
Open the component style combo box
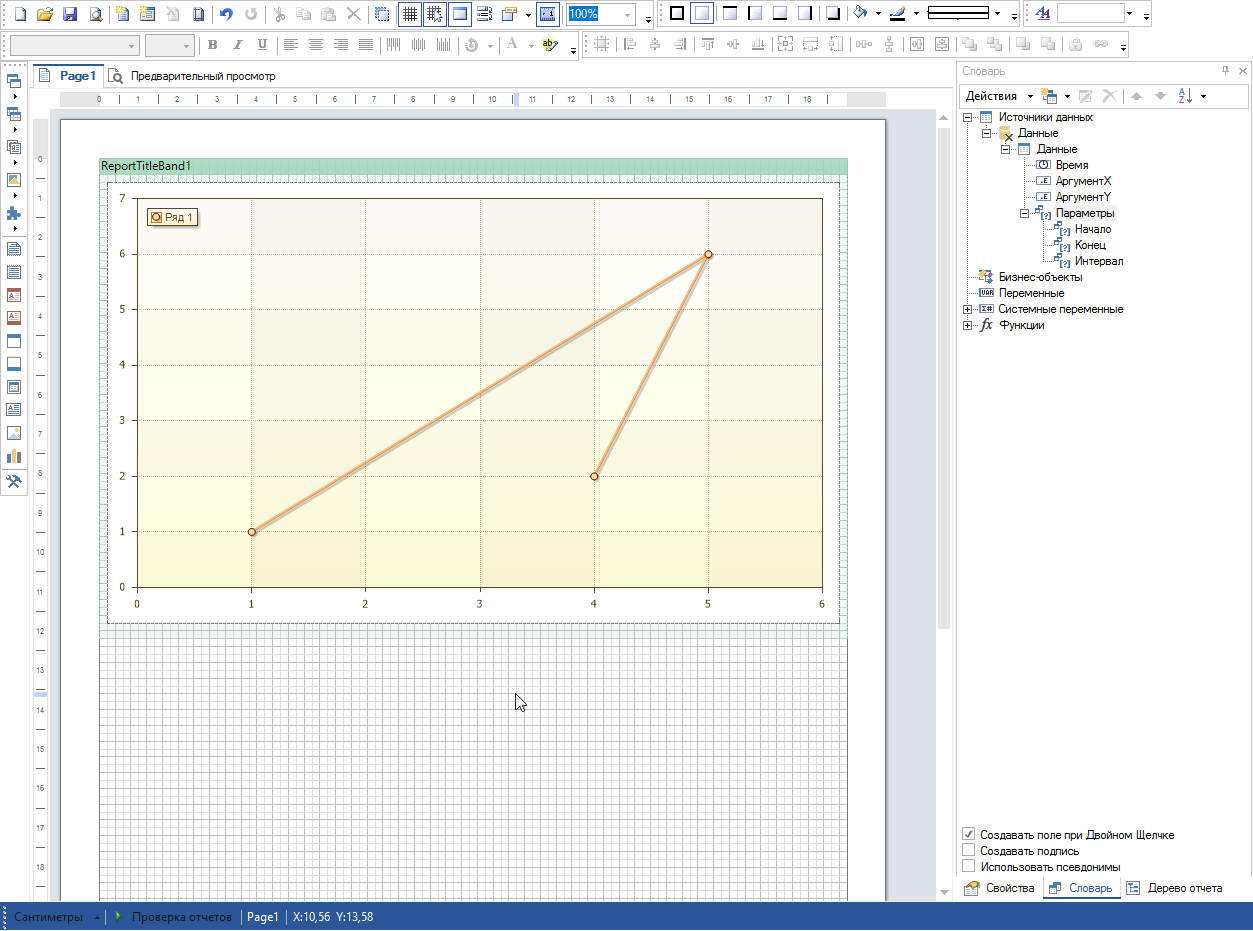pos(1097,14)
